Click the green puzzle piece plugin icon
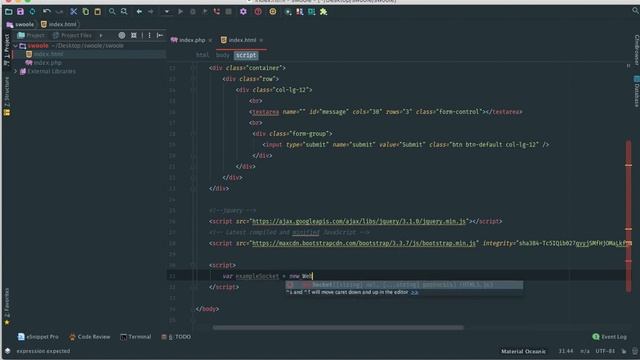 pyautogui.click(x=324, y=11)
